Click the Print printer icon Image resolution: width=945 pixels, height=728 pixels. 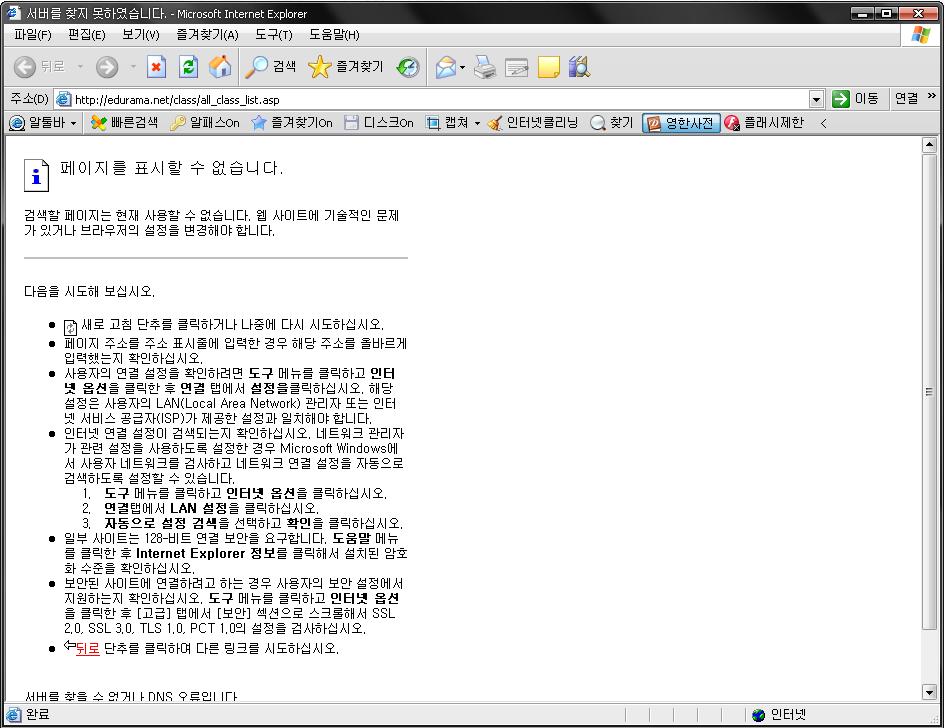pos(485,66)
